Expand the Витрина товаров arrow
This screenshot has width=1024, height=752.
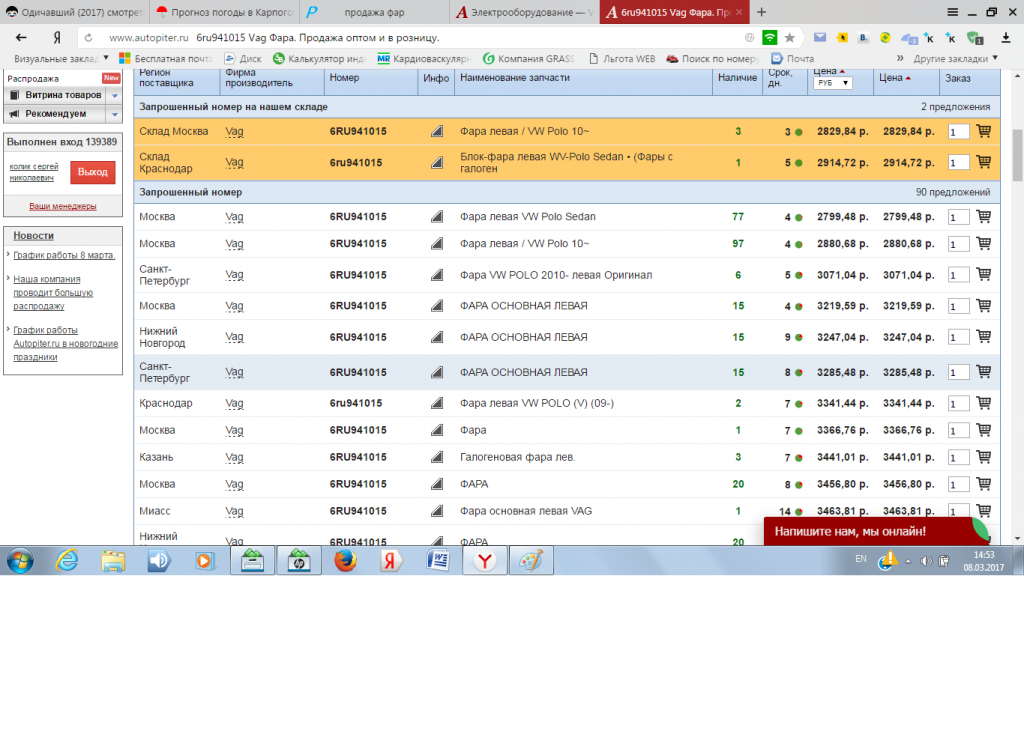tap(115, 95)
